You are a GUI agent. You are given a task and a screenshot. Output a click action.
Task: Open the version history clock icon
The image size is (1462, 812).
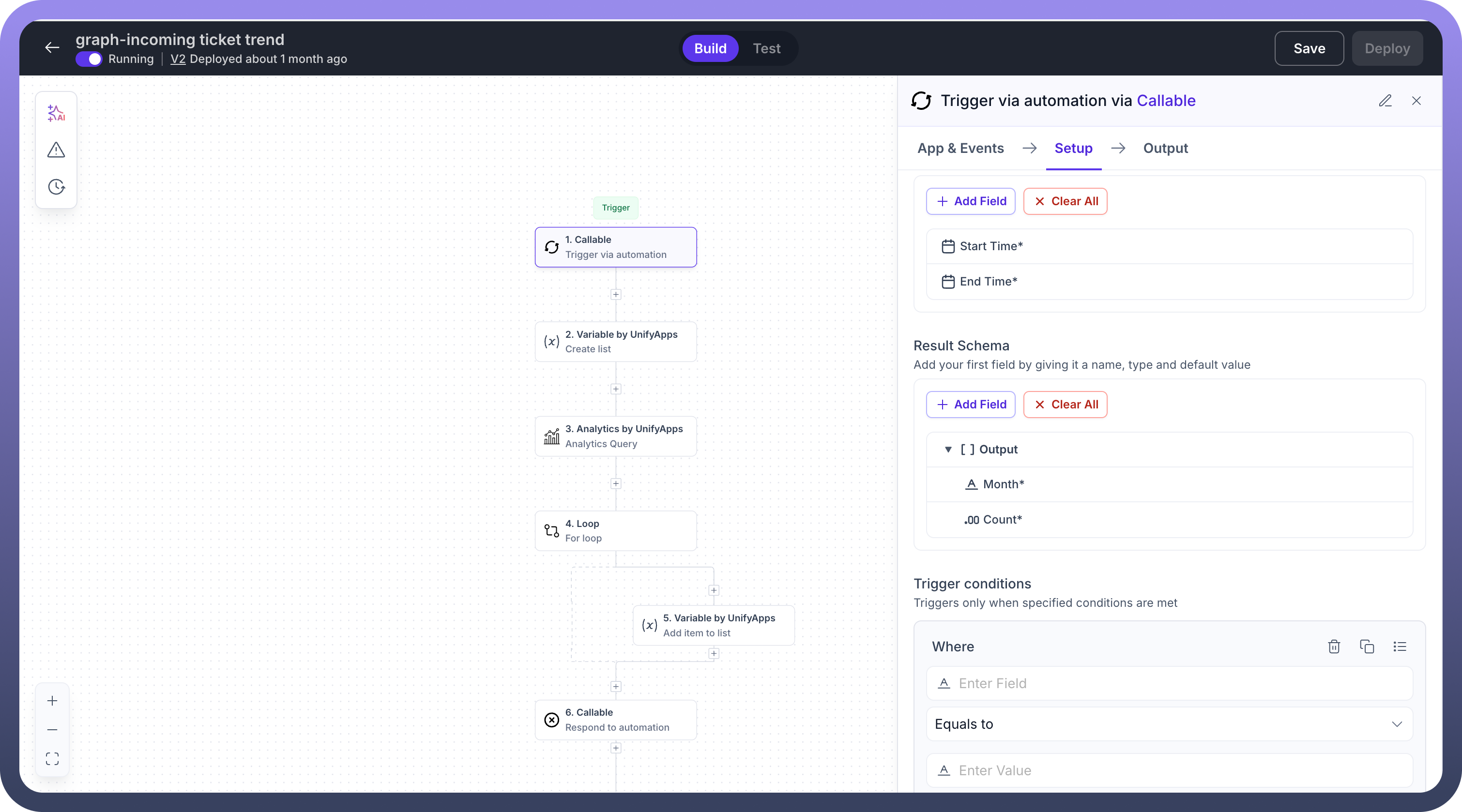[56, 187]
